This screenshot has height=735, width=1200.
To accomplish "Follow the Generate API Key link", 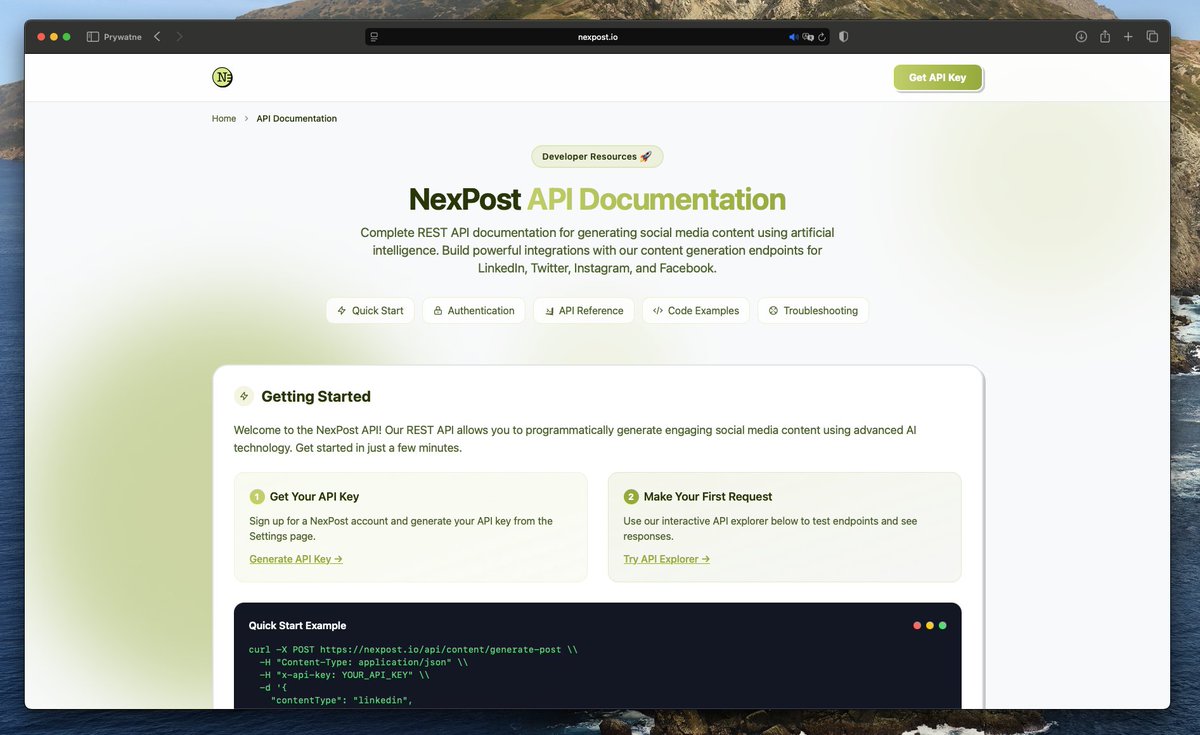I will (296, 559).
